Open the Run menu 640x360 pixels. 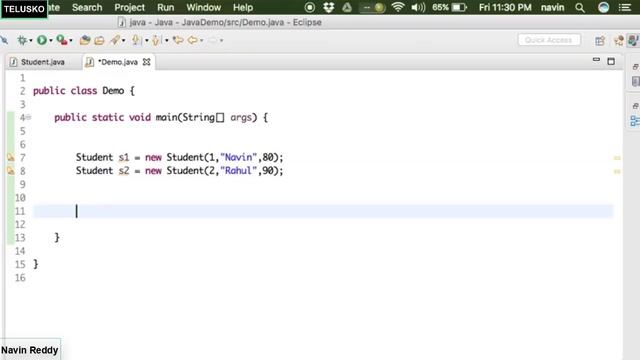coord(165,7)
